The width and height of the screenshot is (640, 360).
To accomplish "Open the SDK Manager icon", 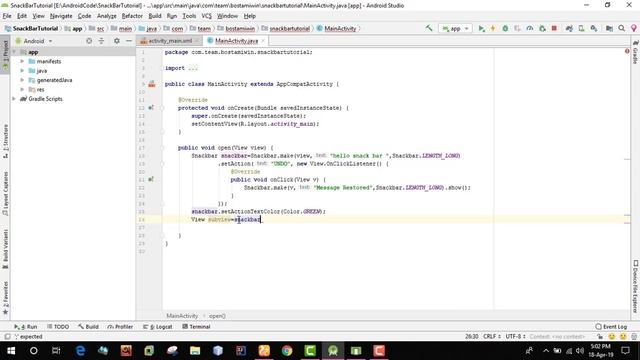I will pyautogui.click(x=594, y=28).
